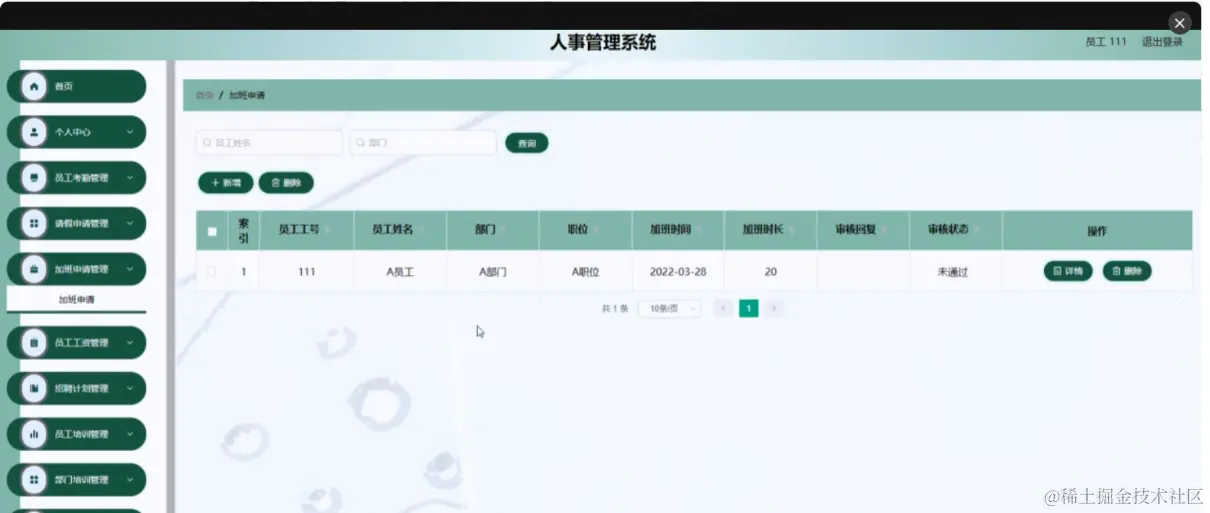Tick the select-all checkbox in table header
Screen dimensions: 1210x513
(x=212, y=232)
